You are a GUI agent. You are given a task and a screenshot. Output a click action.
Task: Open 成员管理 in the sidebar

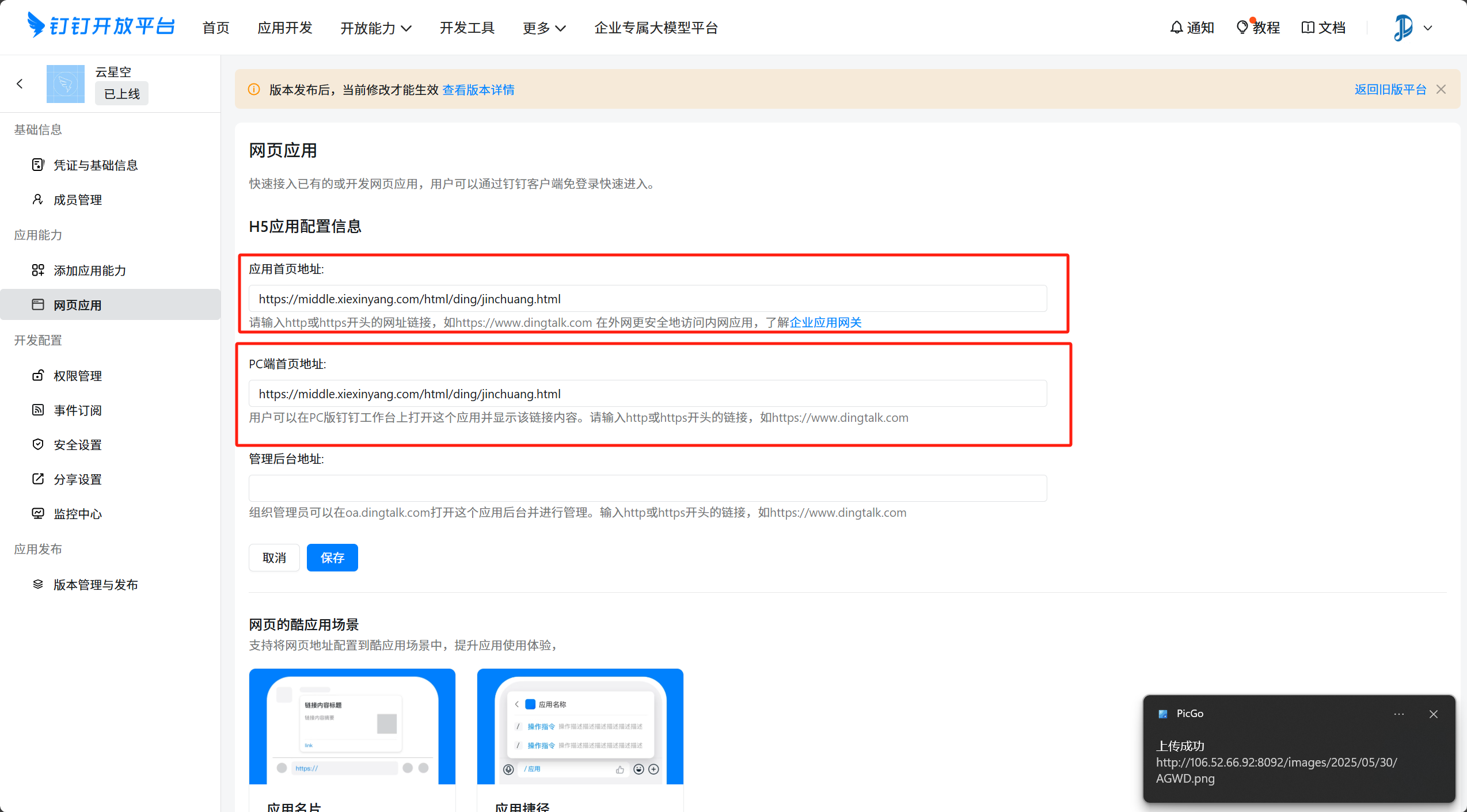(77, 200)
